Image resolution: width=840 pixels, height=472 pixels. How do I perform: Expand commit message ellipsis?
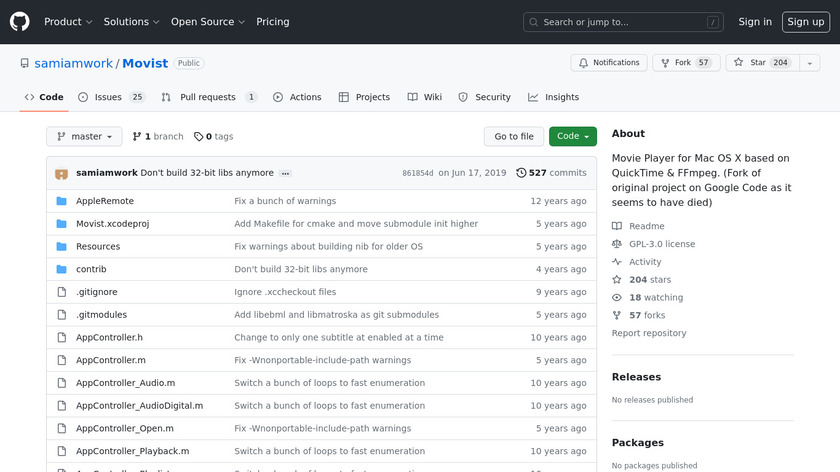[285, 173]
